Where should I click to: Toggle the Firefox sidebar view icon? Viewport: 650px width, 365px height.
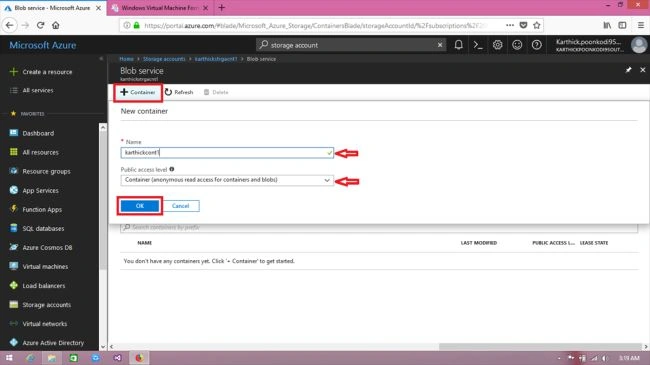[622, 25]
